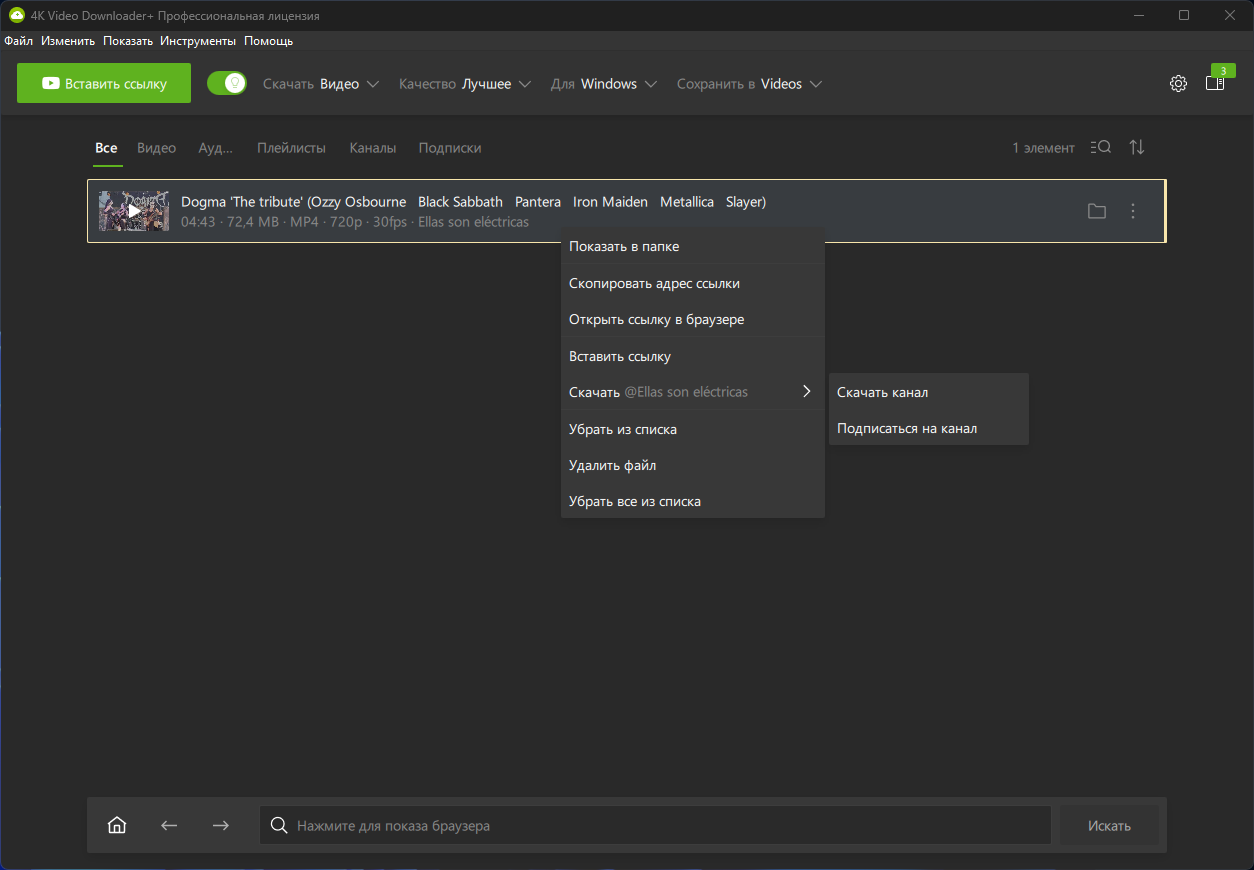Open the Файл menu

pyautogui.click(x=18, y=41)
